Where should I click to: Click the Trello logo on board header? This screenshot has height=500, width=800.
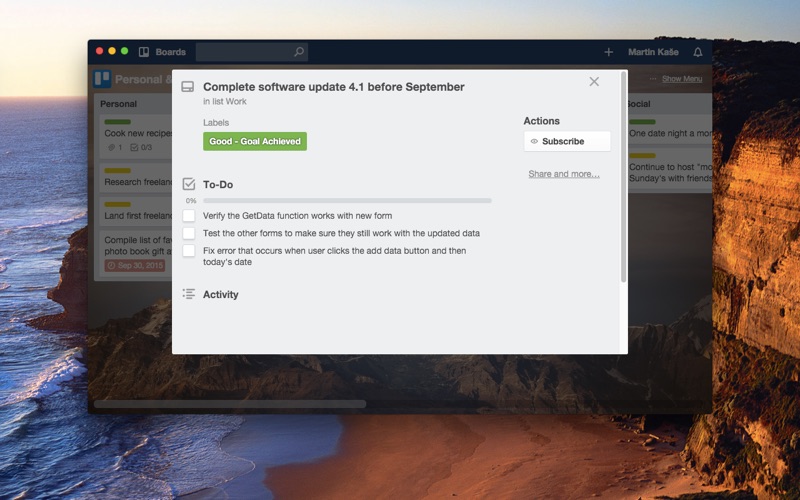coord(102,79)
